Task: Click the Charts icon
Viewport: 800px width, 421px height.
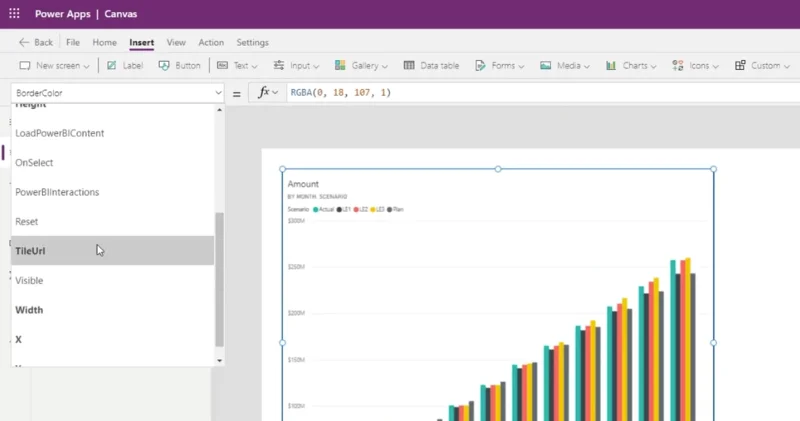Action: coord(611,65)
